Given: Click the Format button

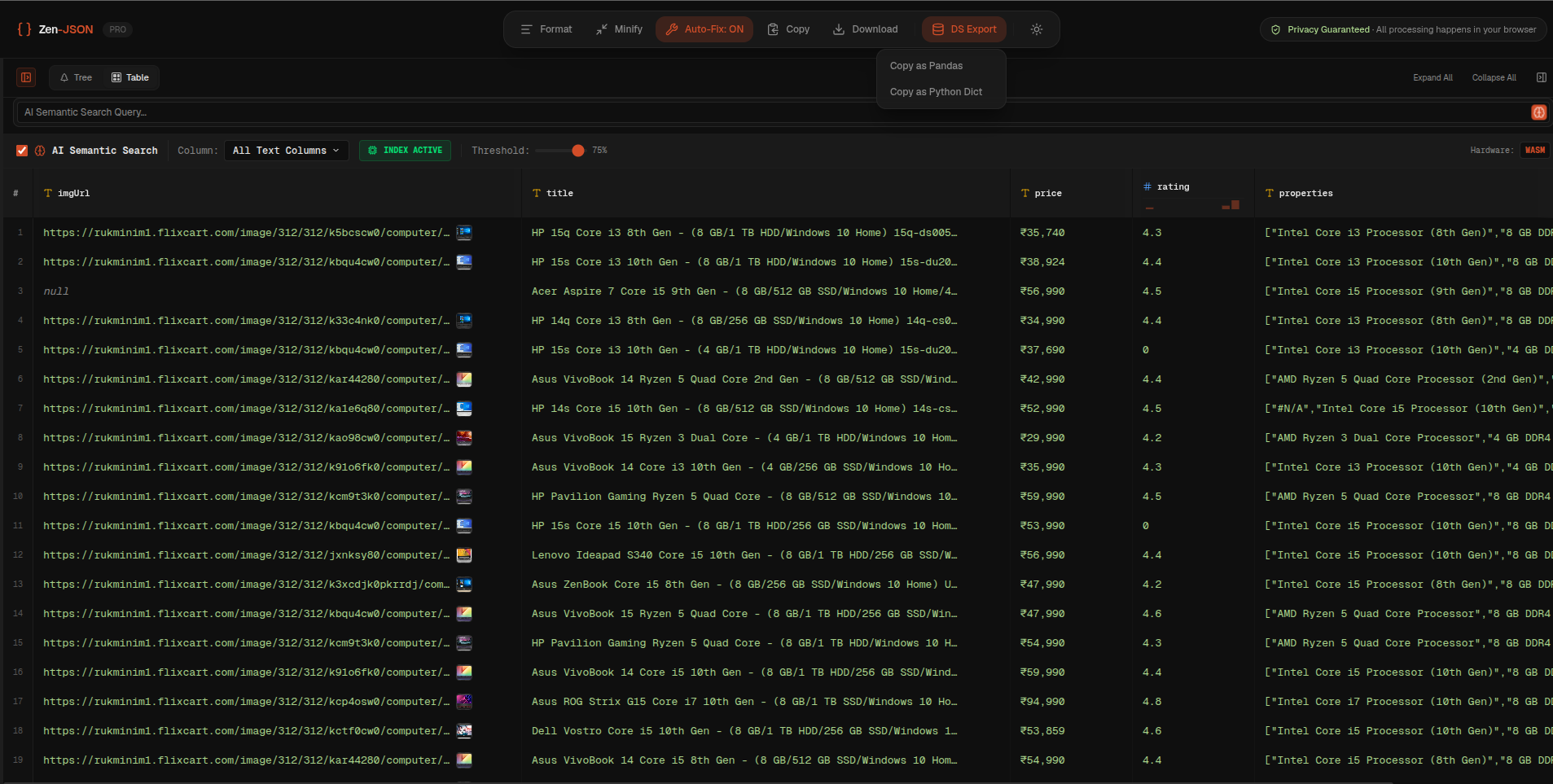Looking at the screenshot, I should click(x=546, y=29).
